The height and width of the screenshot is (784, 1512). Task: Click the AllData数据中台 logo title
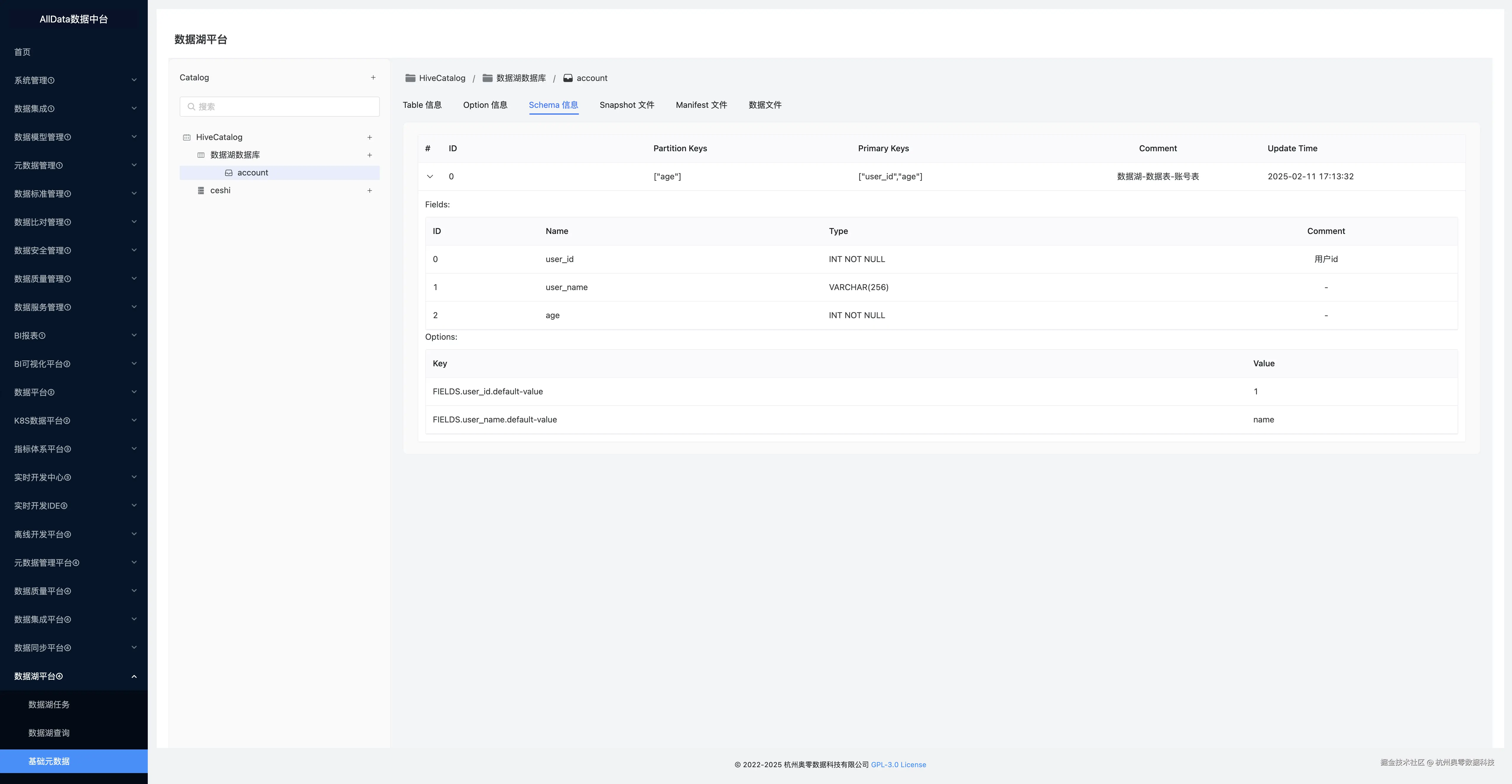click(x=74, y=19)
